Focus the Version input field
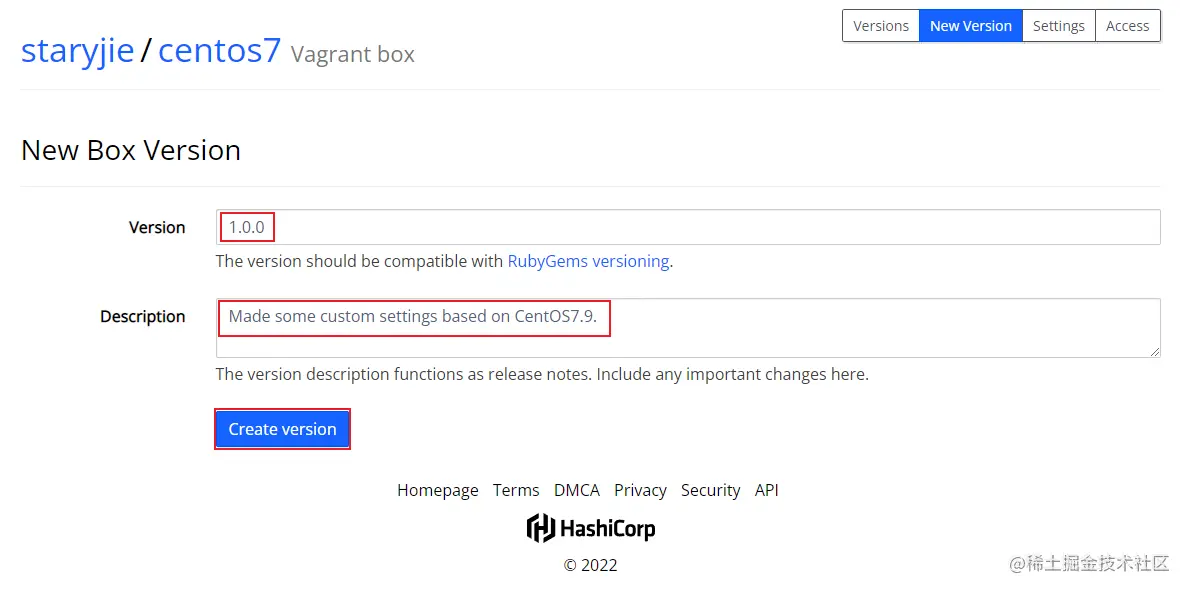The width and height of the screenshot is (1188, 592). [x=688, y=227]
